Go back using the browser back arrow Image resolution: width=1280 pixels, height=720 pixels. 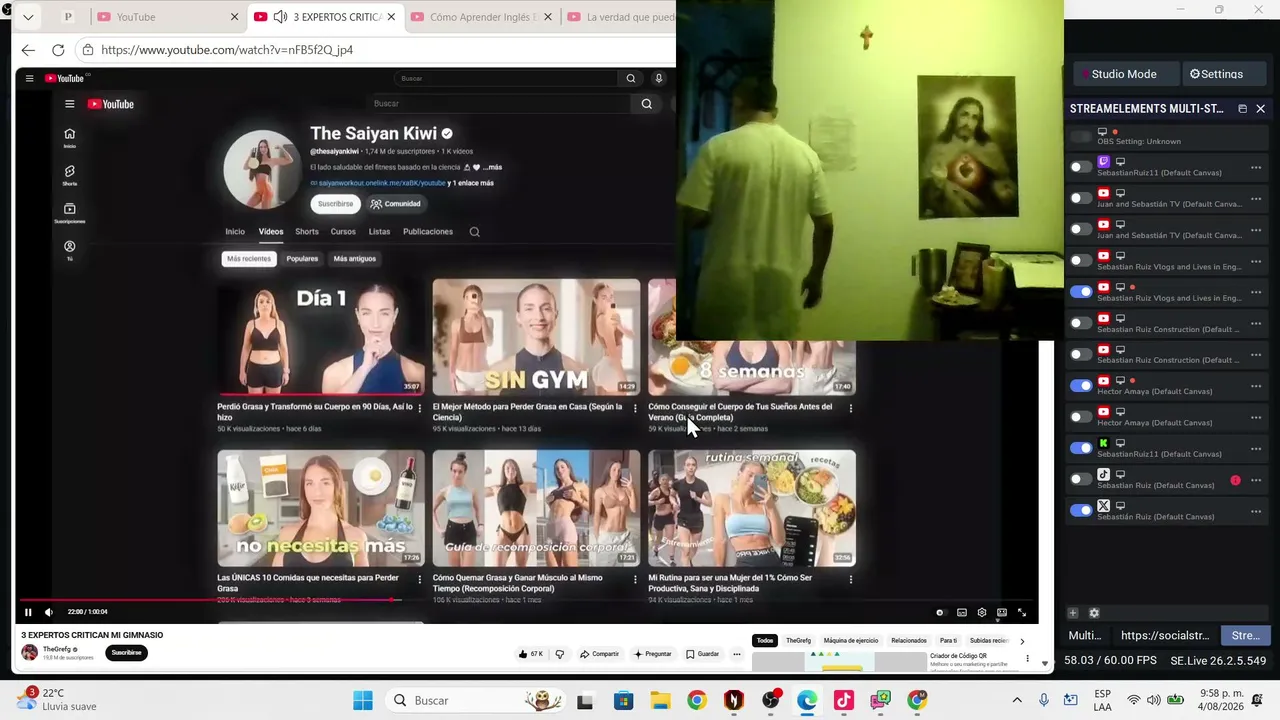[x=28, y=50]
